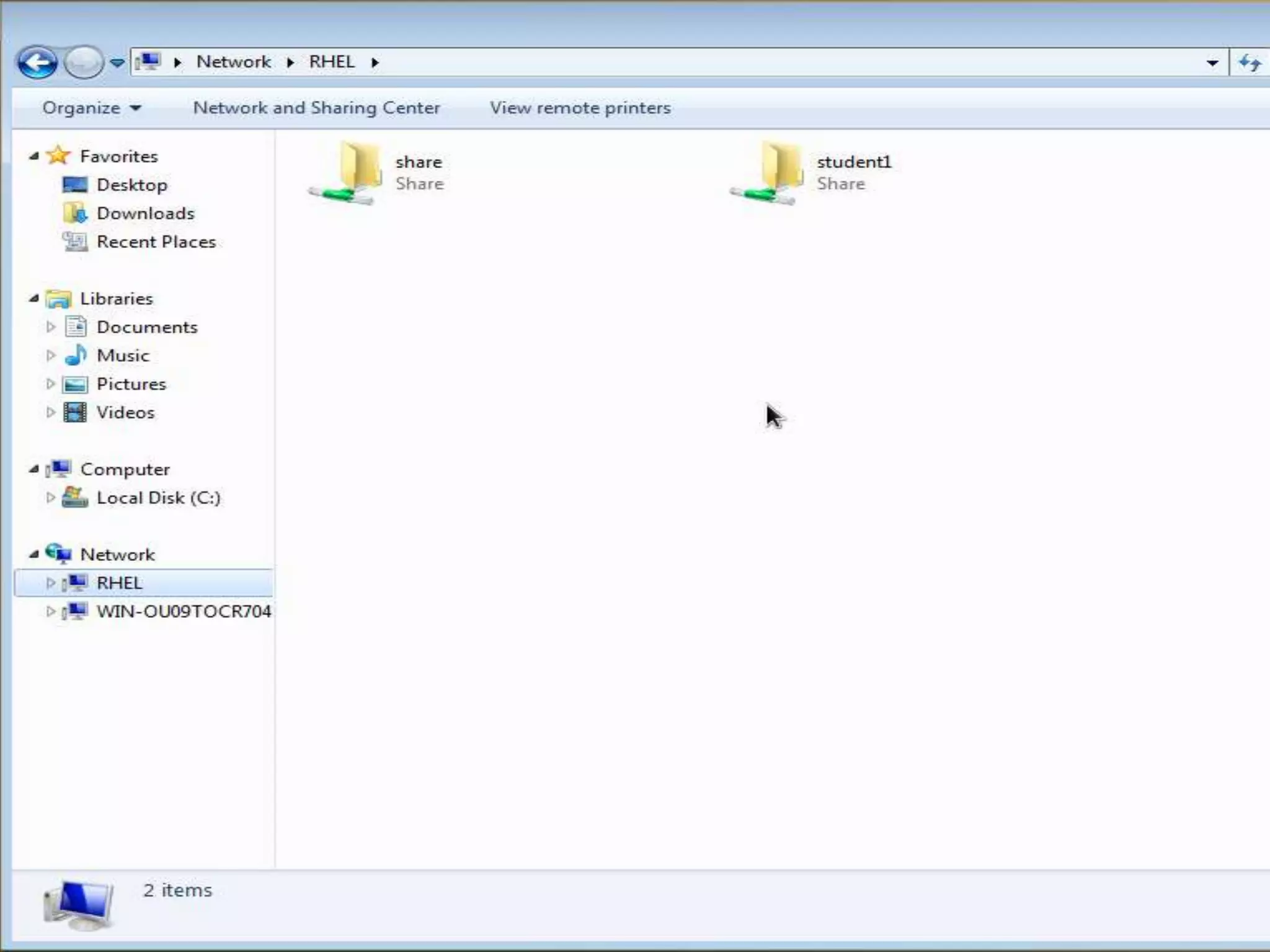Image resolution: width=1270 pixels, height=952 pixels.
Task: Open the Organize menu
Action: point(91,108)
